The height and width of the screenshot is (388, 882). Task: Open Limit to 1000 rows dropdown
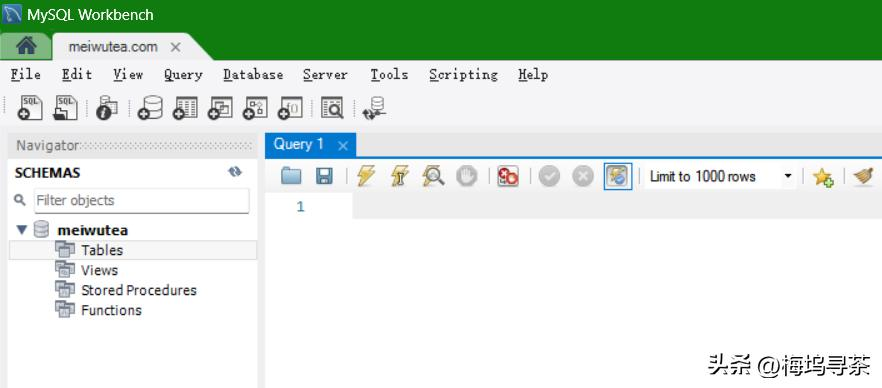720,177
